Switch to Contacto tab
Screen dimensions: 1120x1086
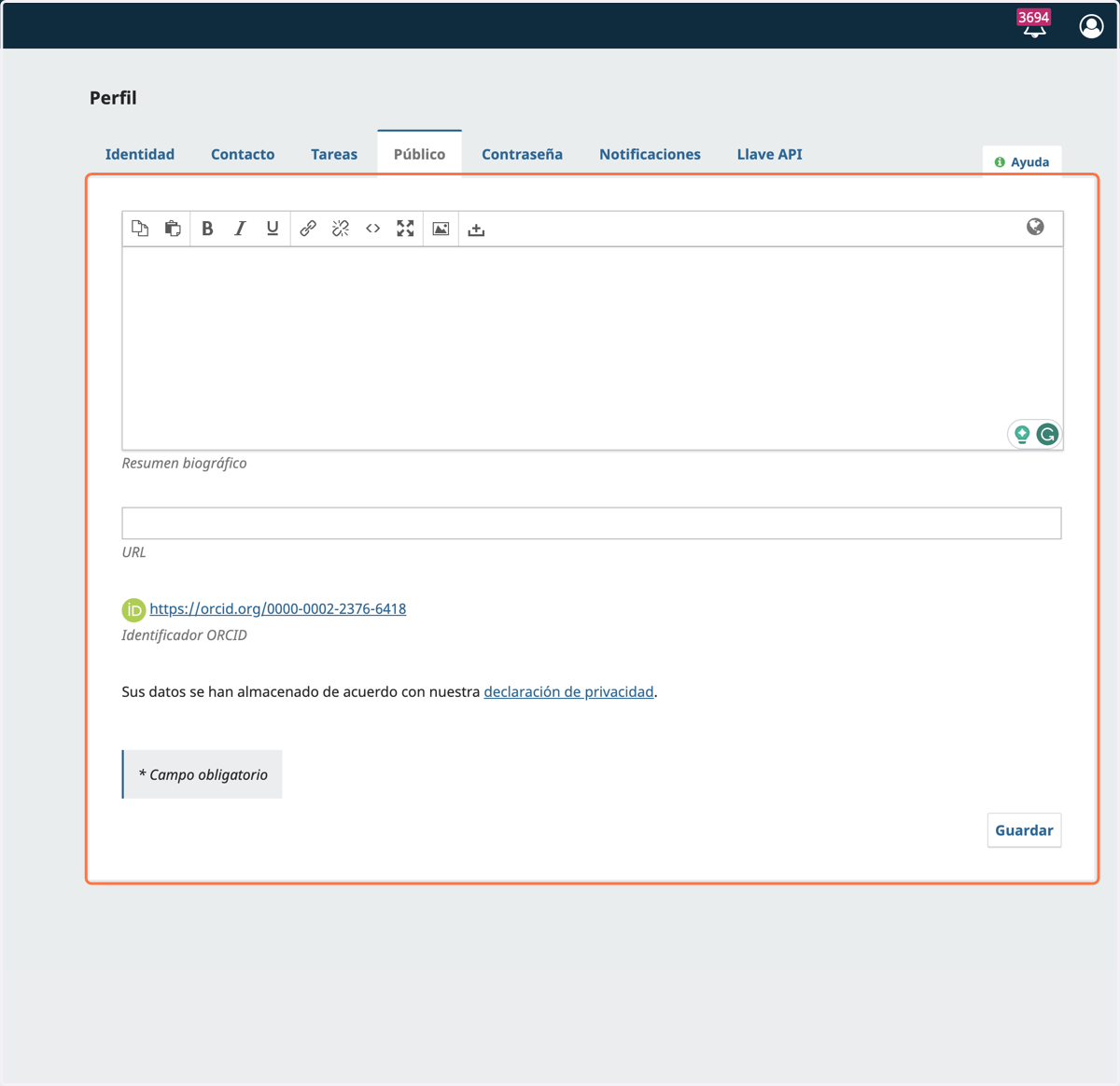tap(243, 154)
